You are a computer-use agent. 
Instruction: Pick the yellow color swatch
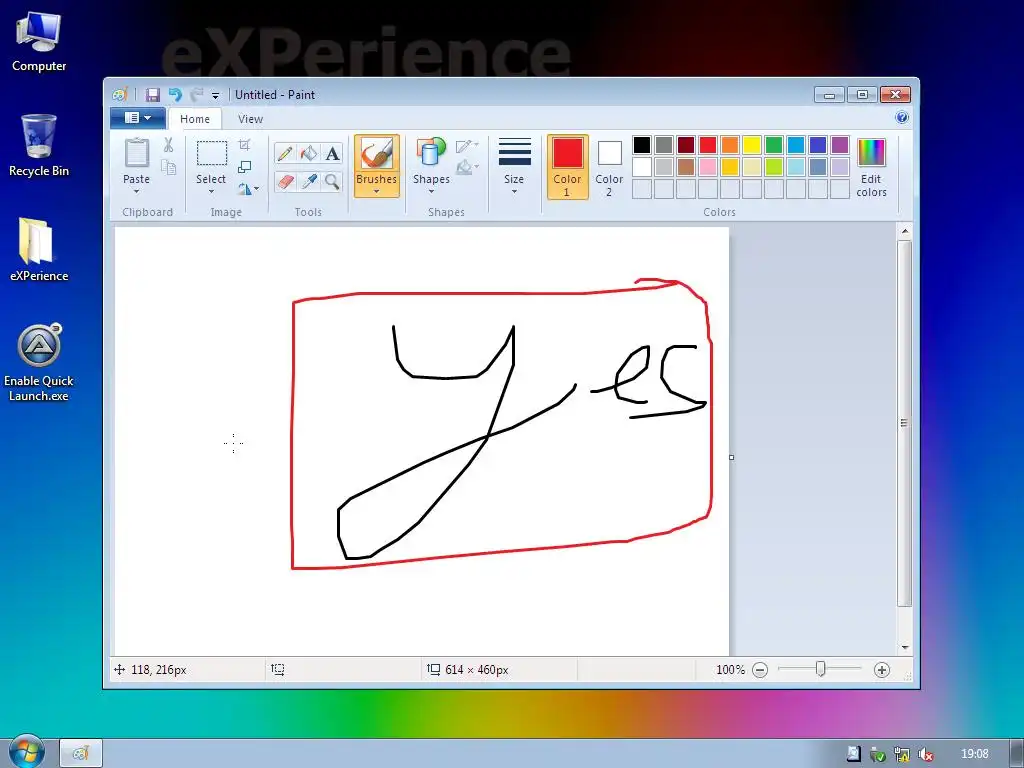(752, 145)
